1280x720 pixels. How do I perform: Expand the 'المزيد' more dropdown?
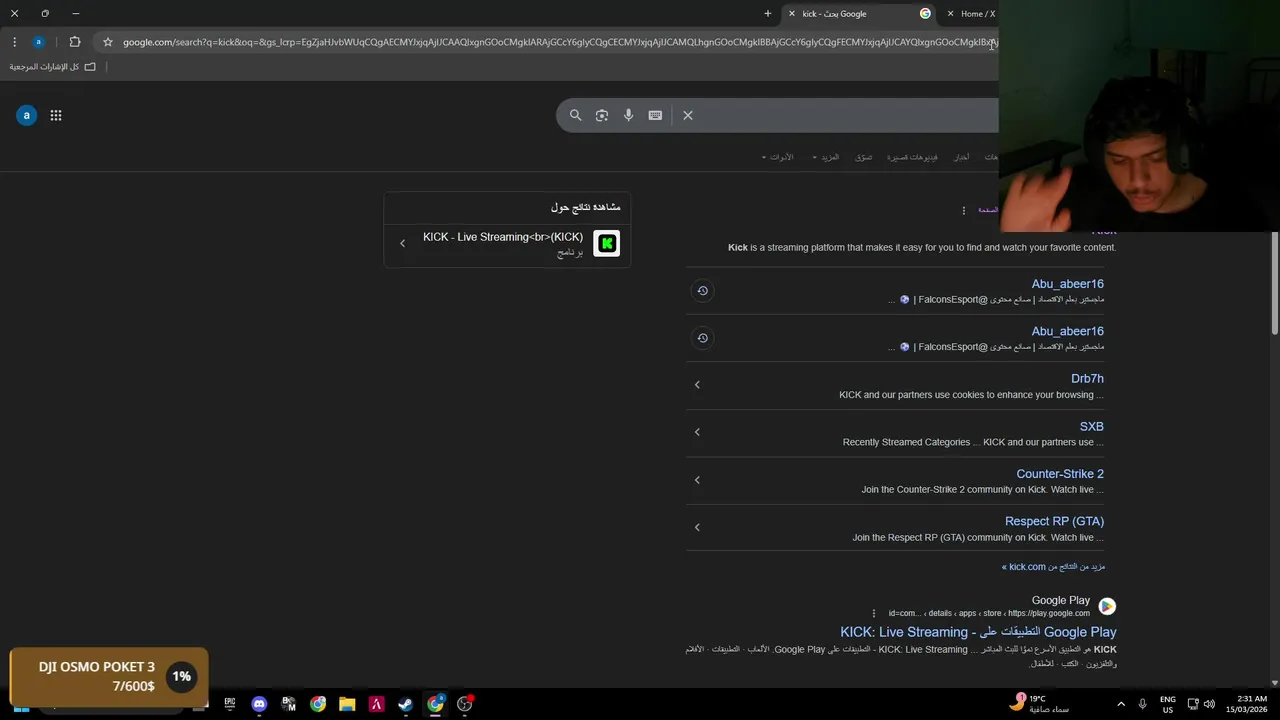[x=826, y=157]
